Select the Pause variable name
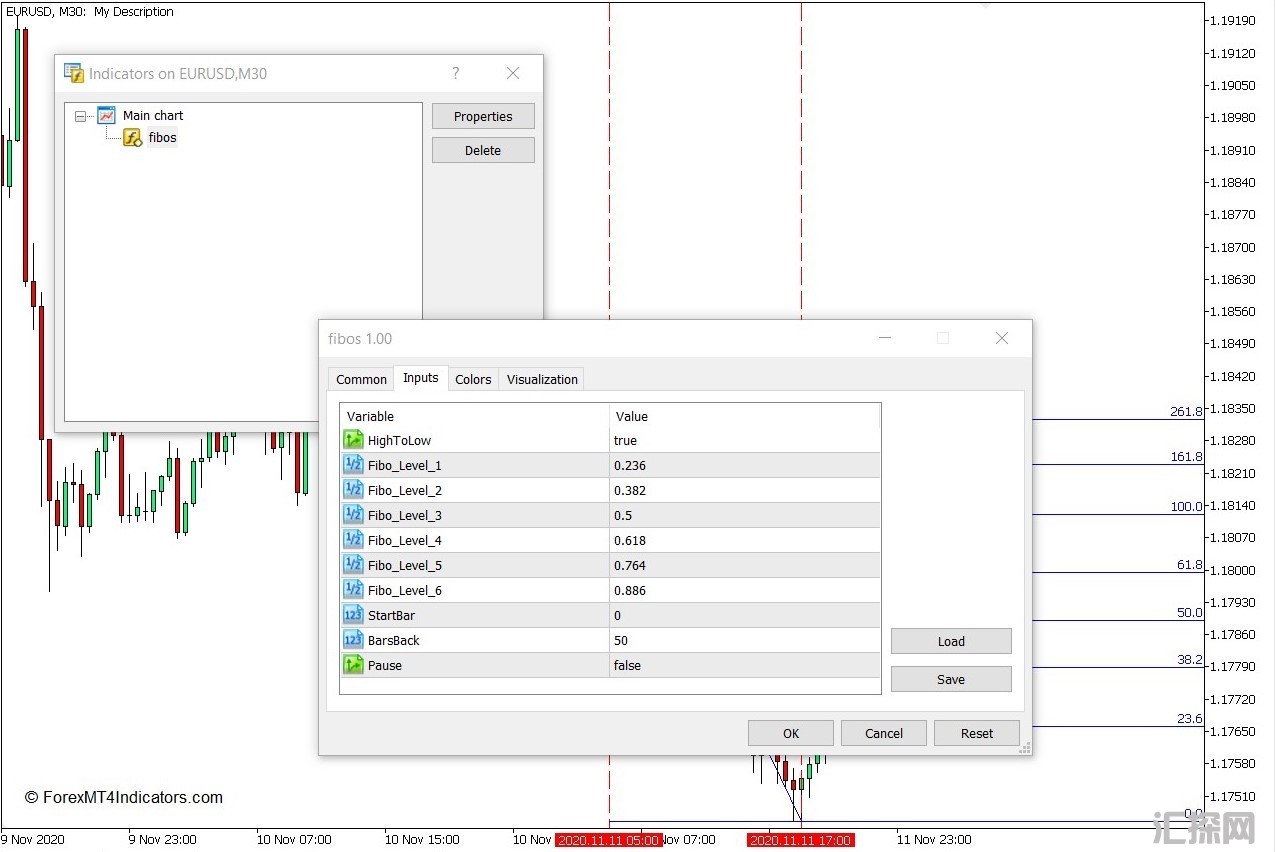Screen dimensions: 1275x852 pos(385,665)
